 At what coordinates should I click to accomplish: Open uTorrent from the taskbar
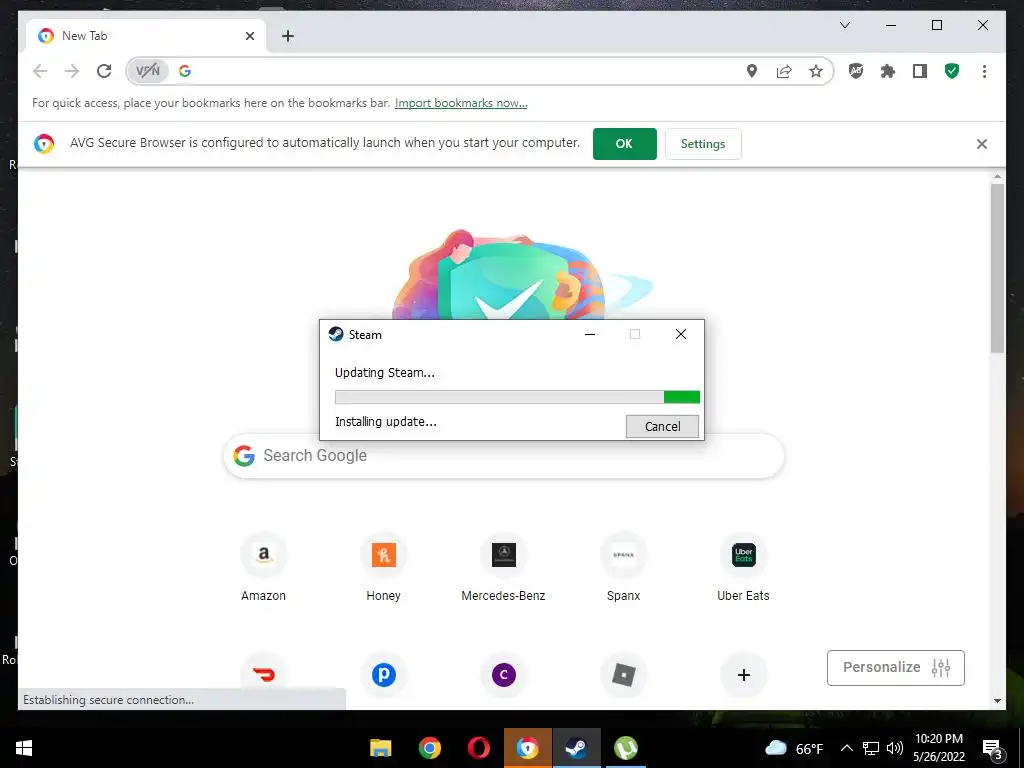click(x=626, y=748)
